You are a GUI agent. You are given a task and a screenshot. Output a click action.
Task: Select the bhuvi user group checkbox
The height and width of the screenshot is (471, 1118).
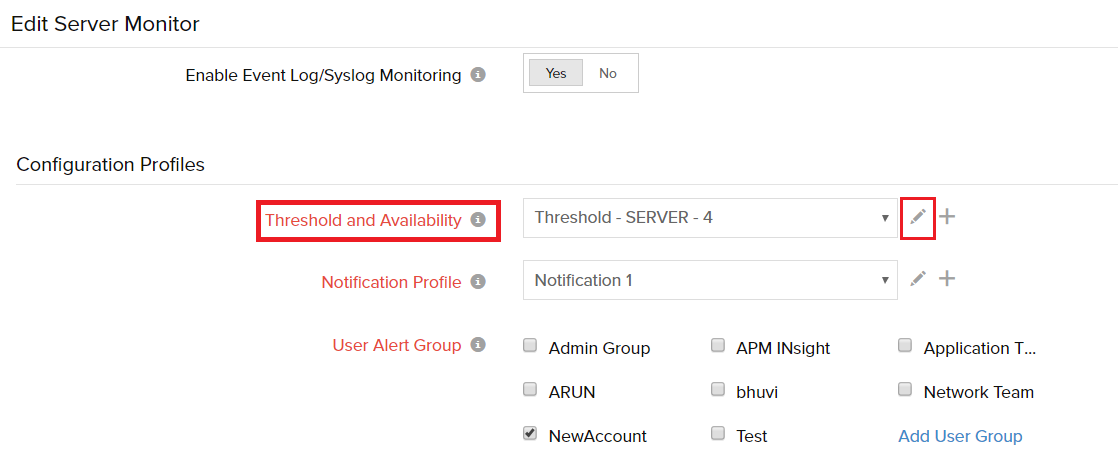717,390
